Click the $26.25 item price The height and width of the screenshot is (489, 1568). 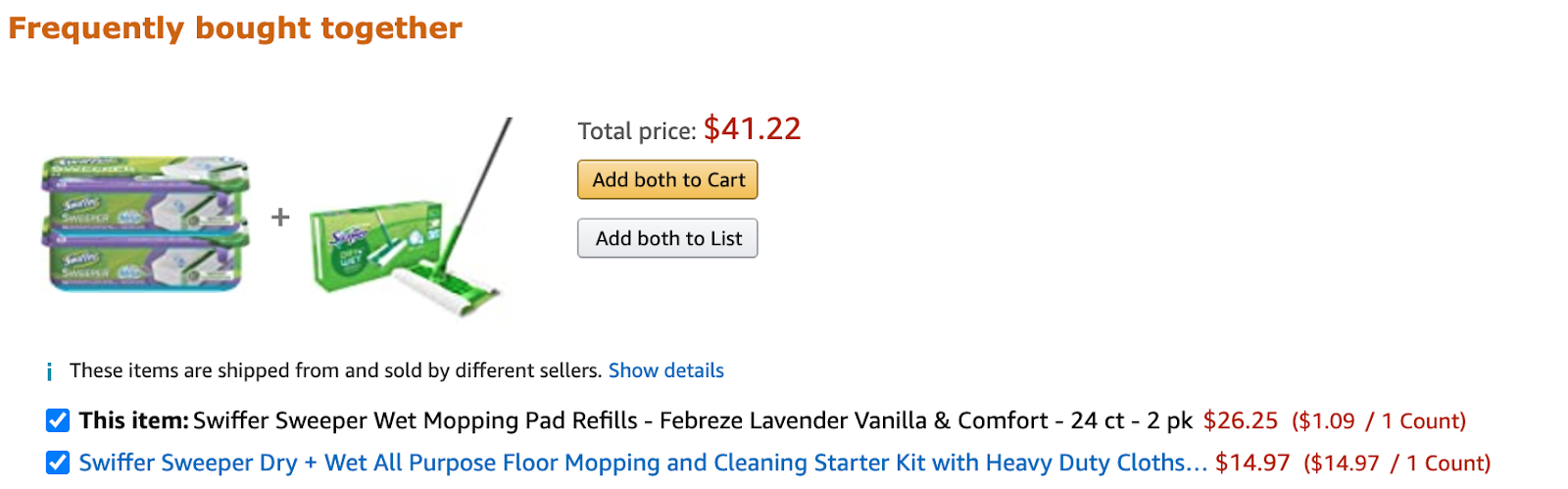tap(1240, 420)
